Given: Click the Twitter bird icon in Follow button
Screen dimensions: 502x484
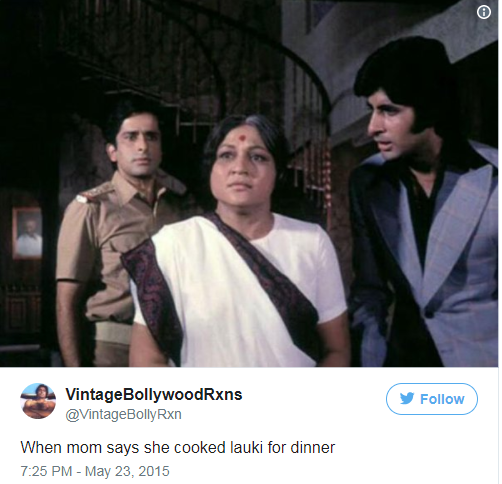Looking at the screenshot, I should click(407, 399).
